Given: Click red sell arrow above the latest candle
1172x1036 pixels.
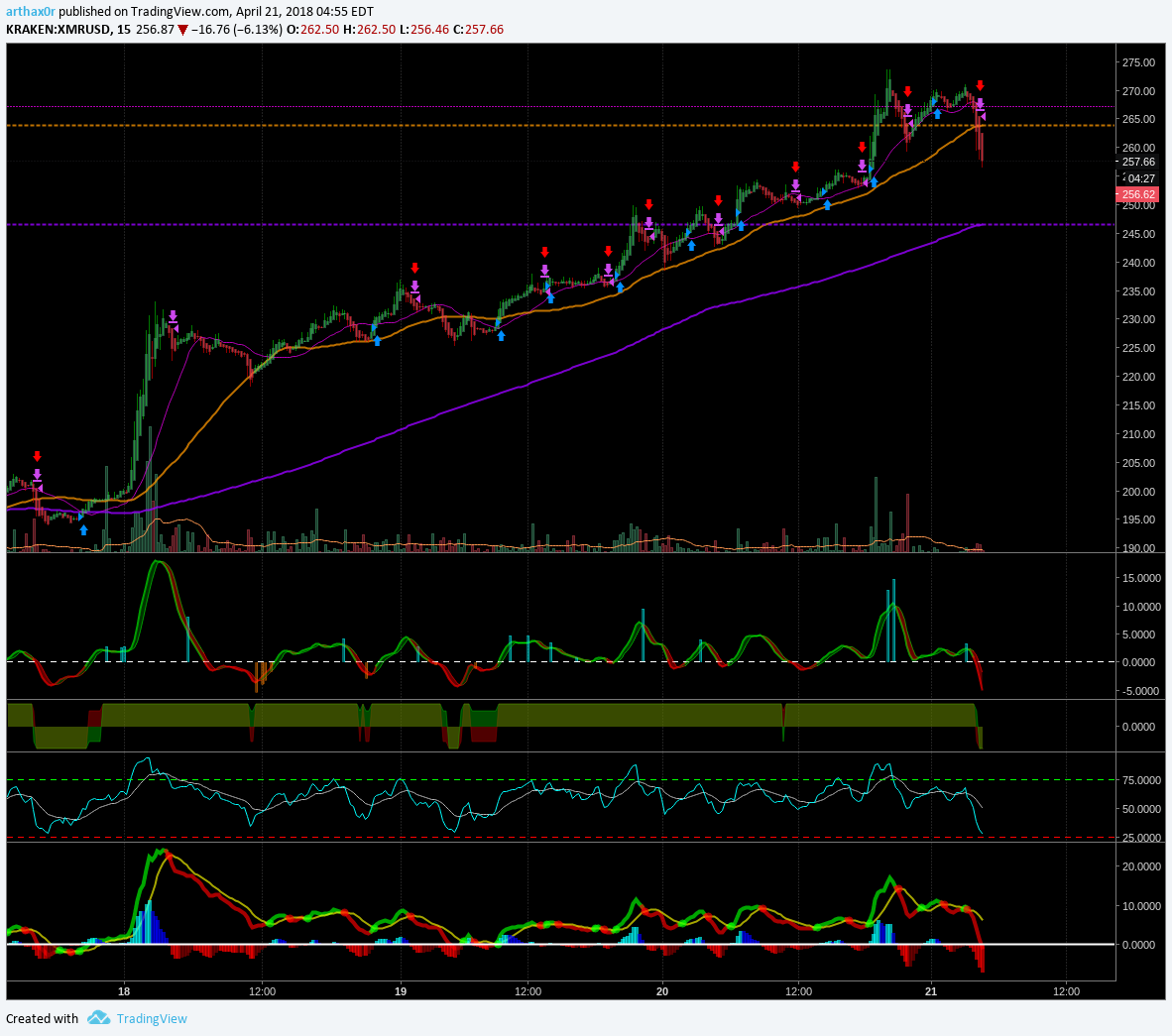Looking at the screenshot, I should [980, 86].
